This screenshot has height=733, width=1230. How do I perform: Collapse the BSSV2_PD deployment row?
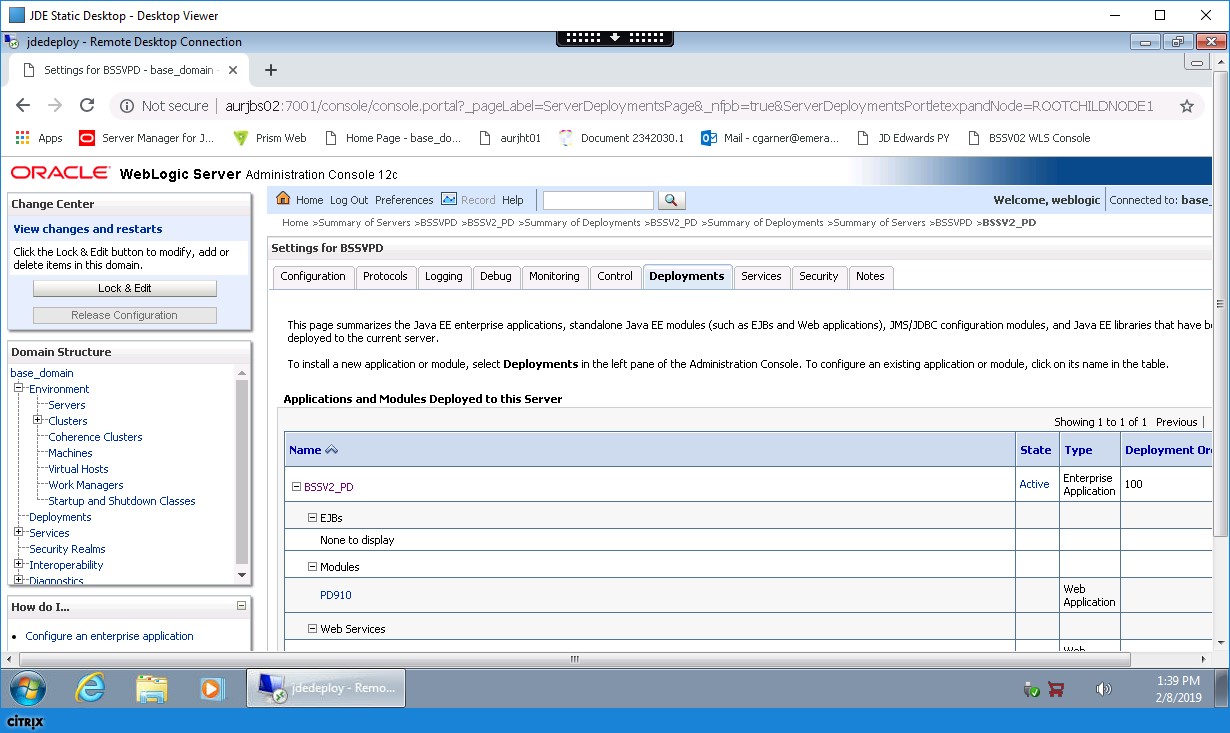click(x=296, y=487)
